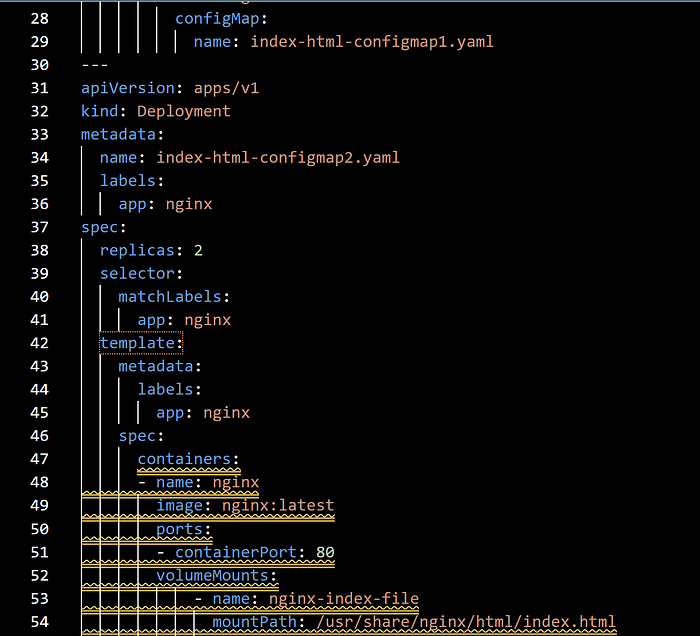Click the apiVersion key

click(x=128, y=88)
